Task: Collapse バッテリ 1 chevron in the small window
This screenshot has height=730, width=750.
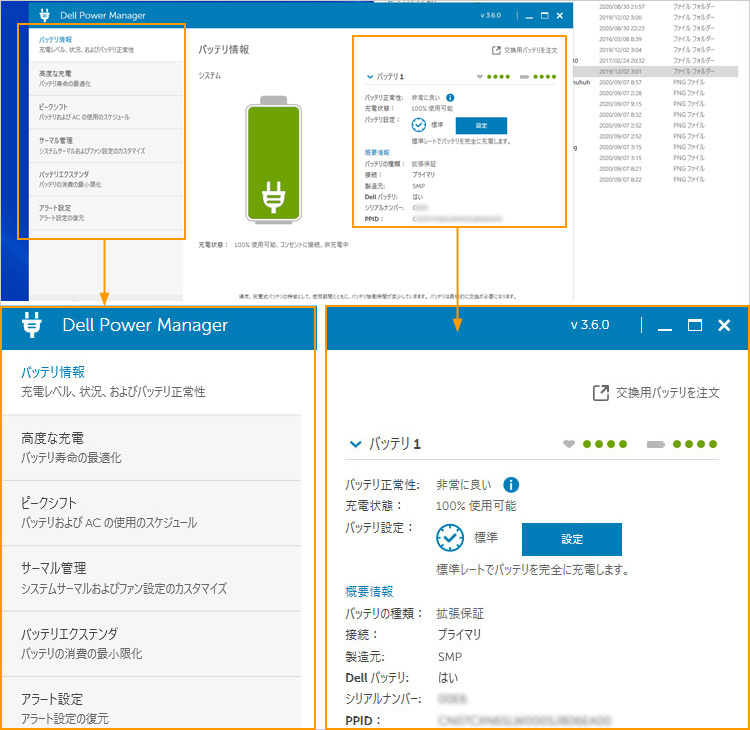Action: coord(370,77)
